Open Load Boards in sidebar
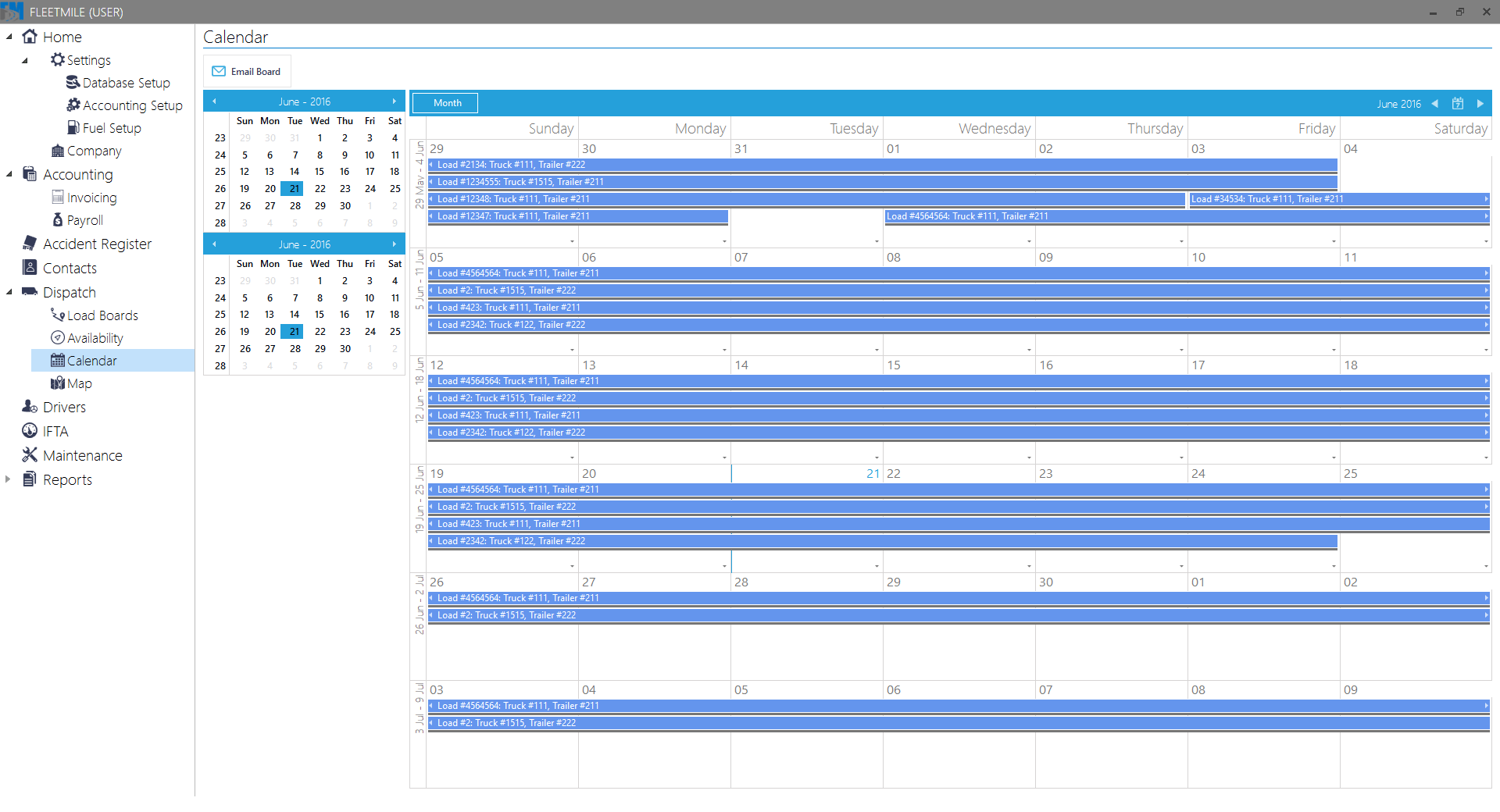 (102, 315)
